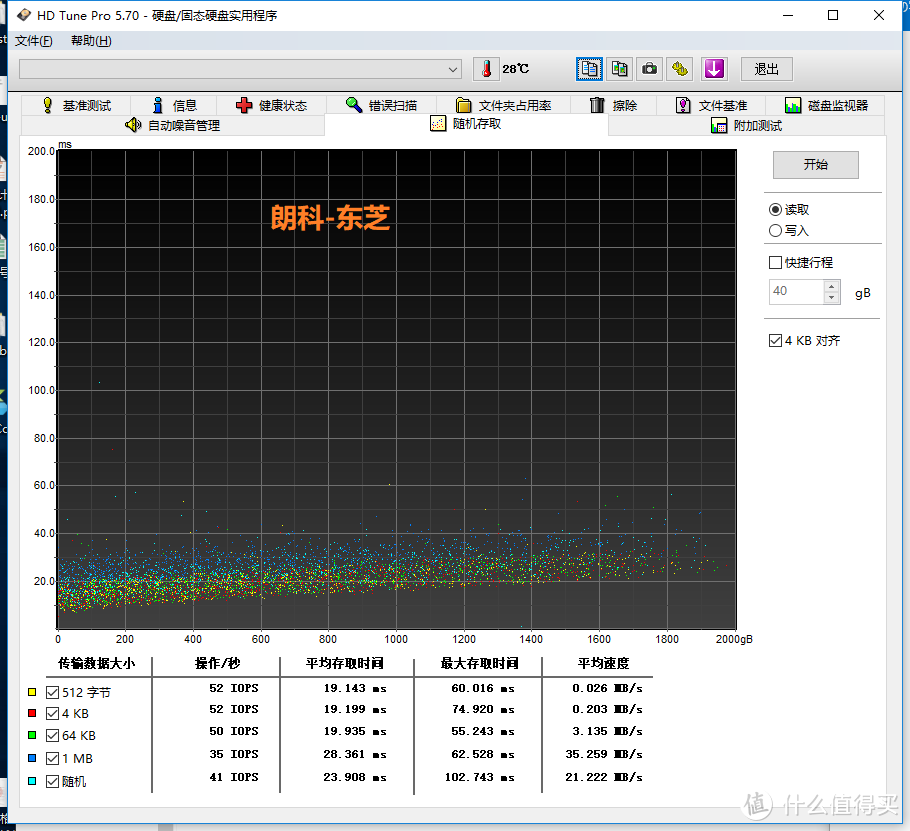Save screenshot using camera icon
Image resolution: width=910 pixels, height=831 pixels.
click(x=649, y=69)
